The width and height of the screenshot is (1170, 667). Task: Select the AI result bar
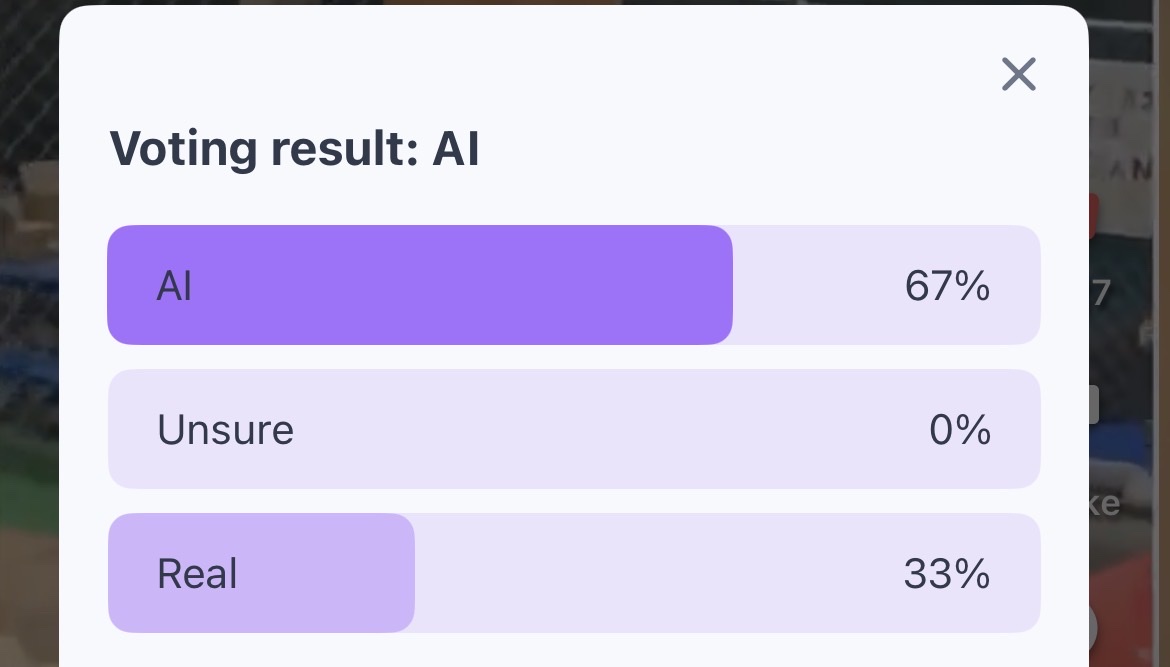coord(573,285)
